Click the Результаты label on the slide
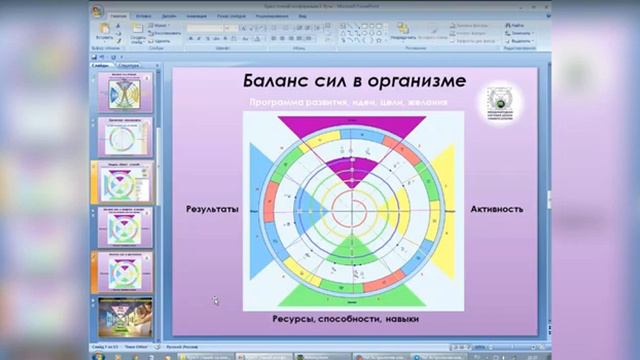The width and height of the screenshot is (640, 360). (x=212, y=209)
